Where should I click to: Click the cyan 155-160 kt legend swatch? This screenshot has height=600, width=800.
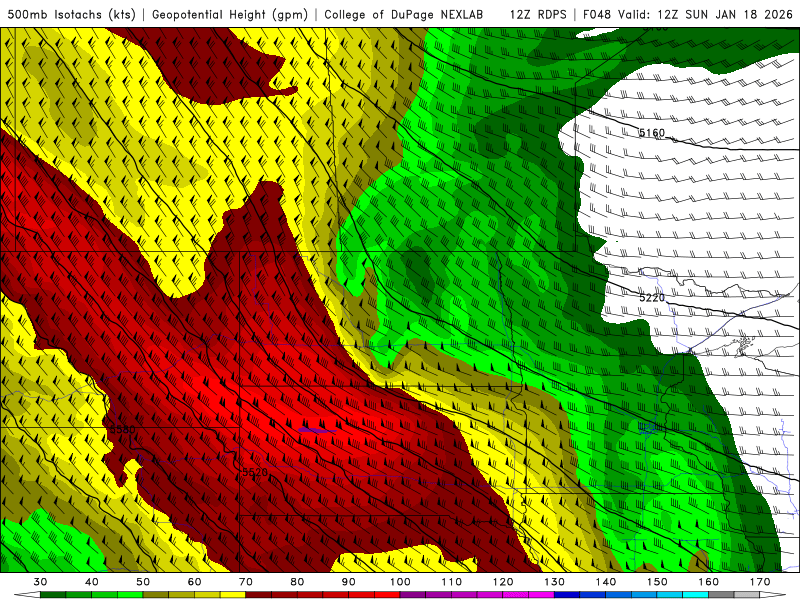pyautogui.click(x=695, y=595)
